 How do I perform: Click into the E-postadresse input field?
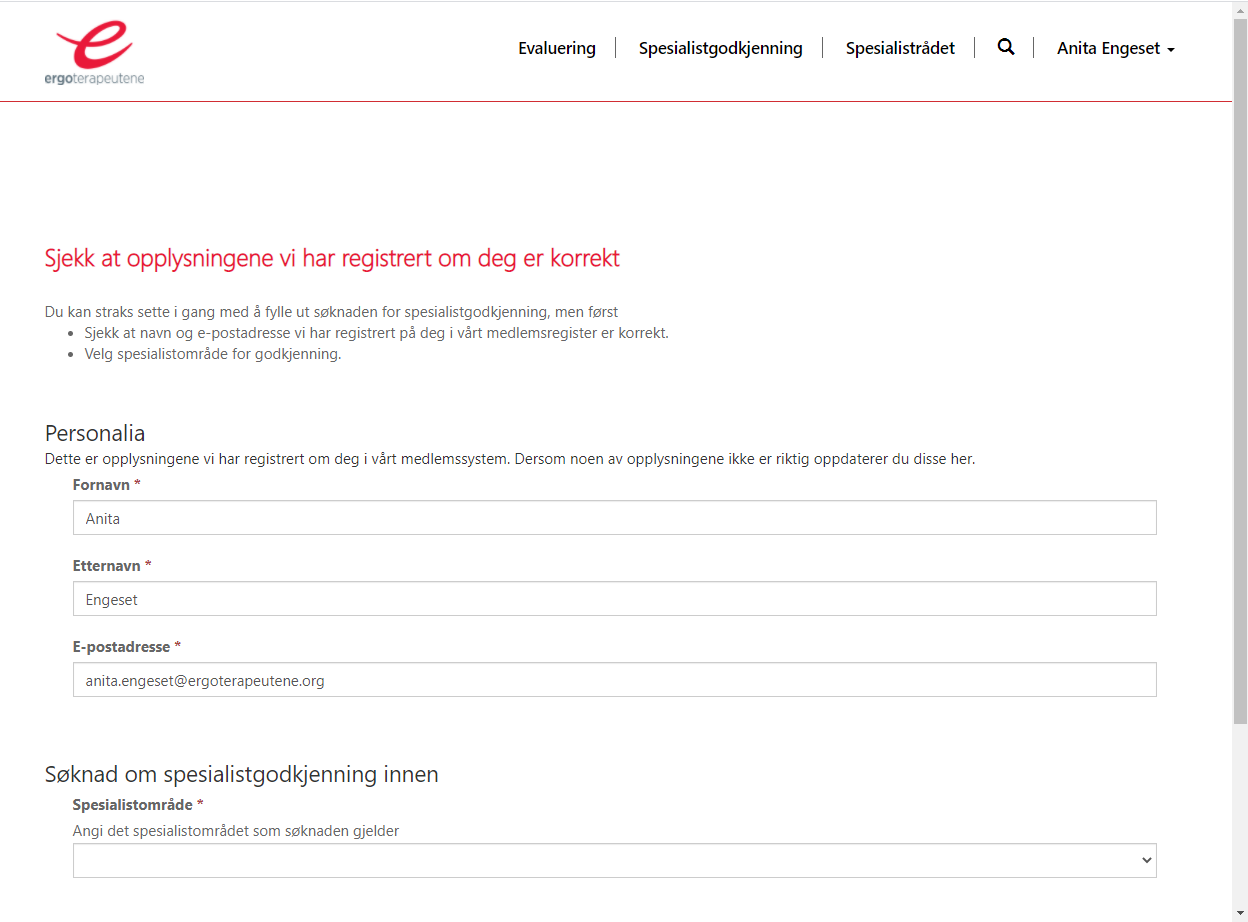point(614,680)
